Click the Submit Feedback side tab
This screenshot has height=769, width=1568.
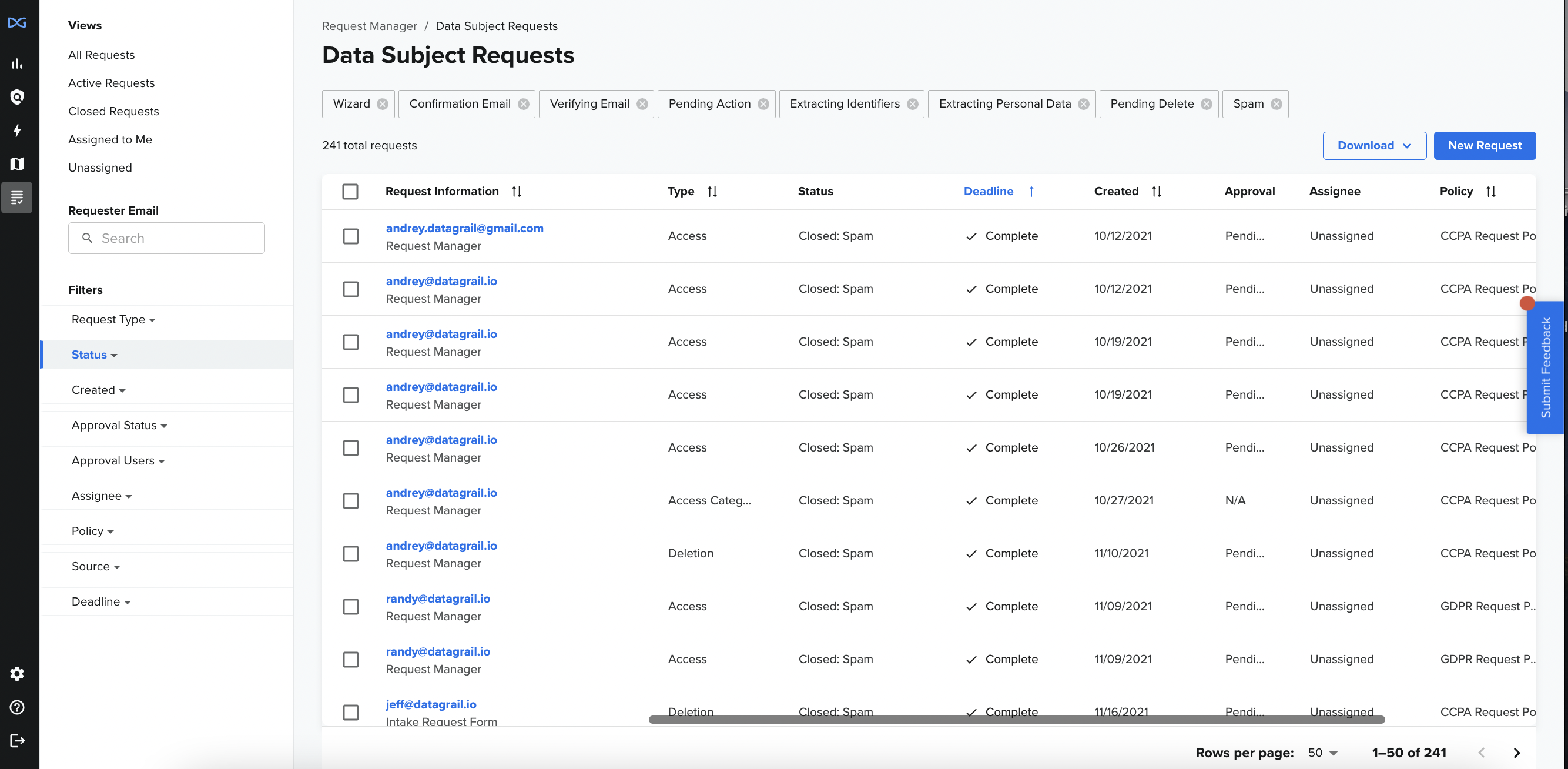pyautogui.click(x=1545, y=368)
